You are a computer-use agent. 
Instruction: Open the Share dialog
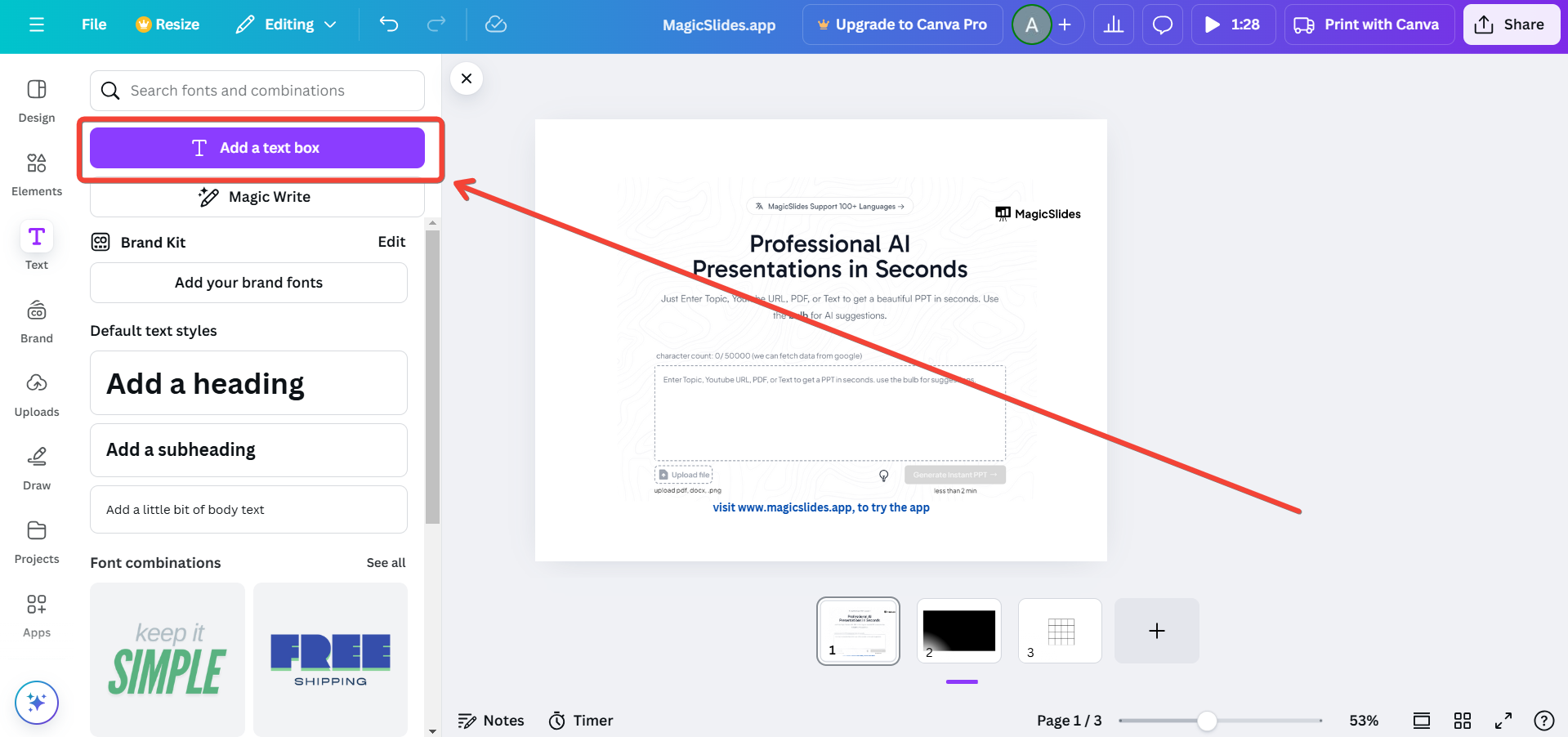(1511, 25)
